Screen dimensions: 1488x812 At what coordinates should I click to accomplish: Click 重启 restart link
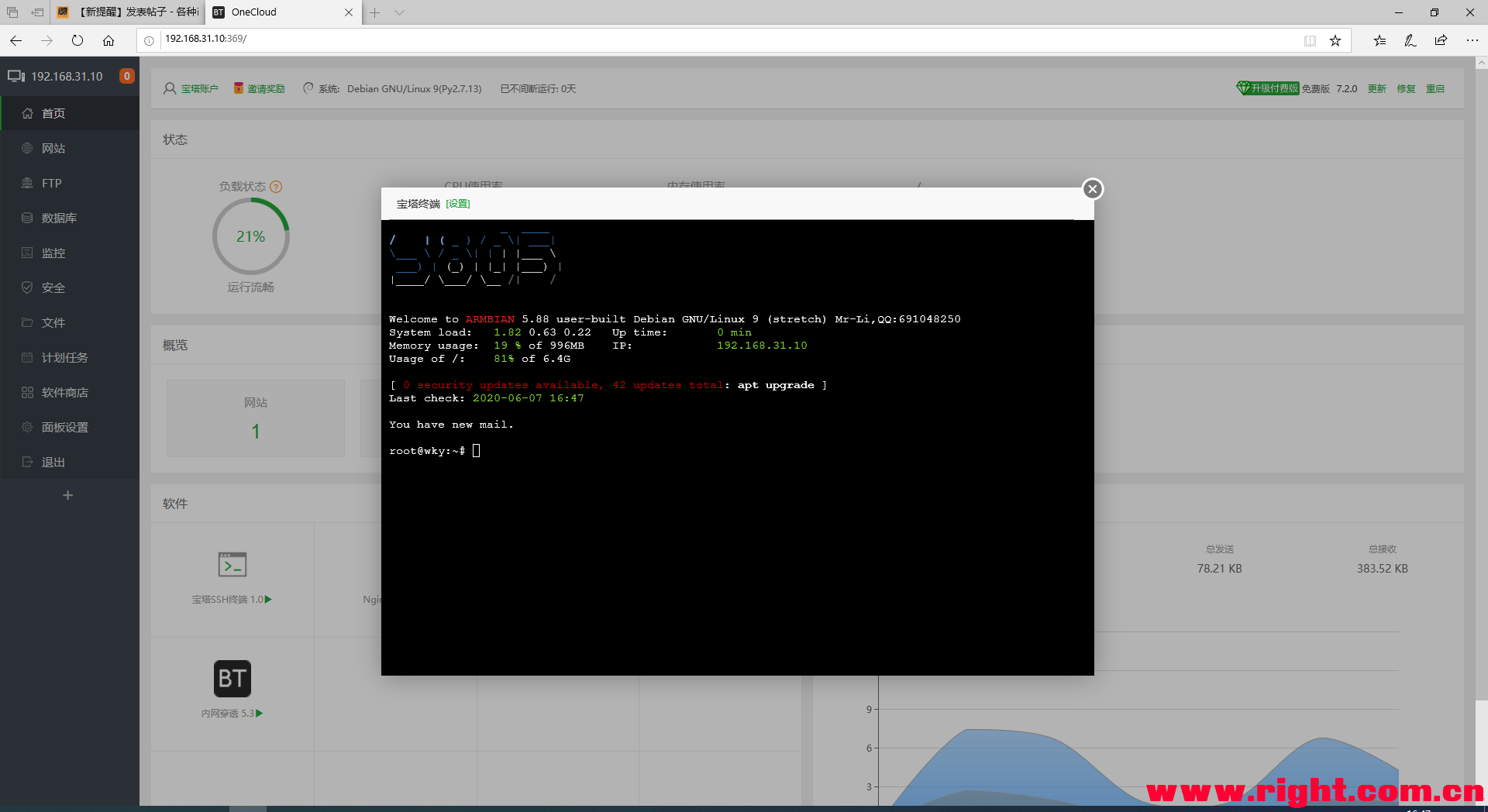click(1435, 89)
